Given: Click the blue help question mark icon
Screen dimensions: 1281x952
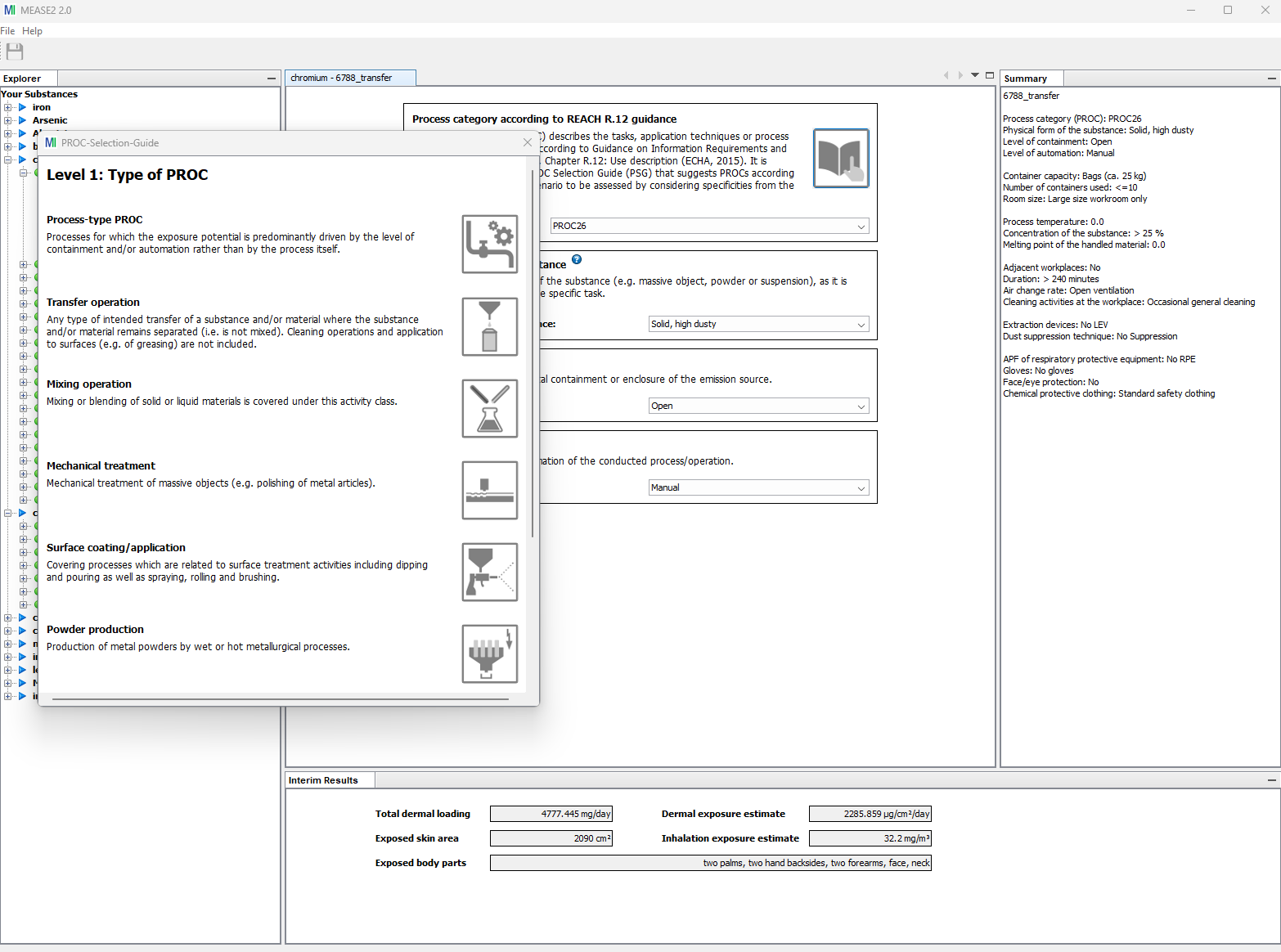Looking at the screenshot, I should click(577, 259).
